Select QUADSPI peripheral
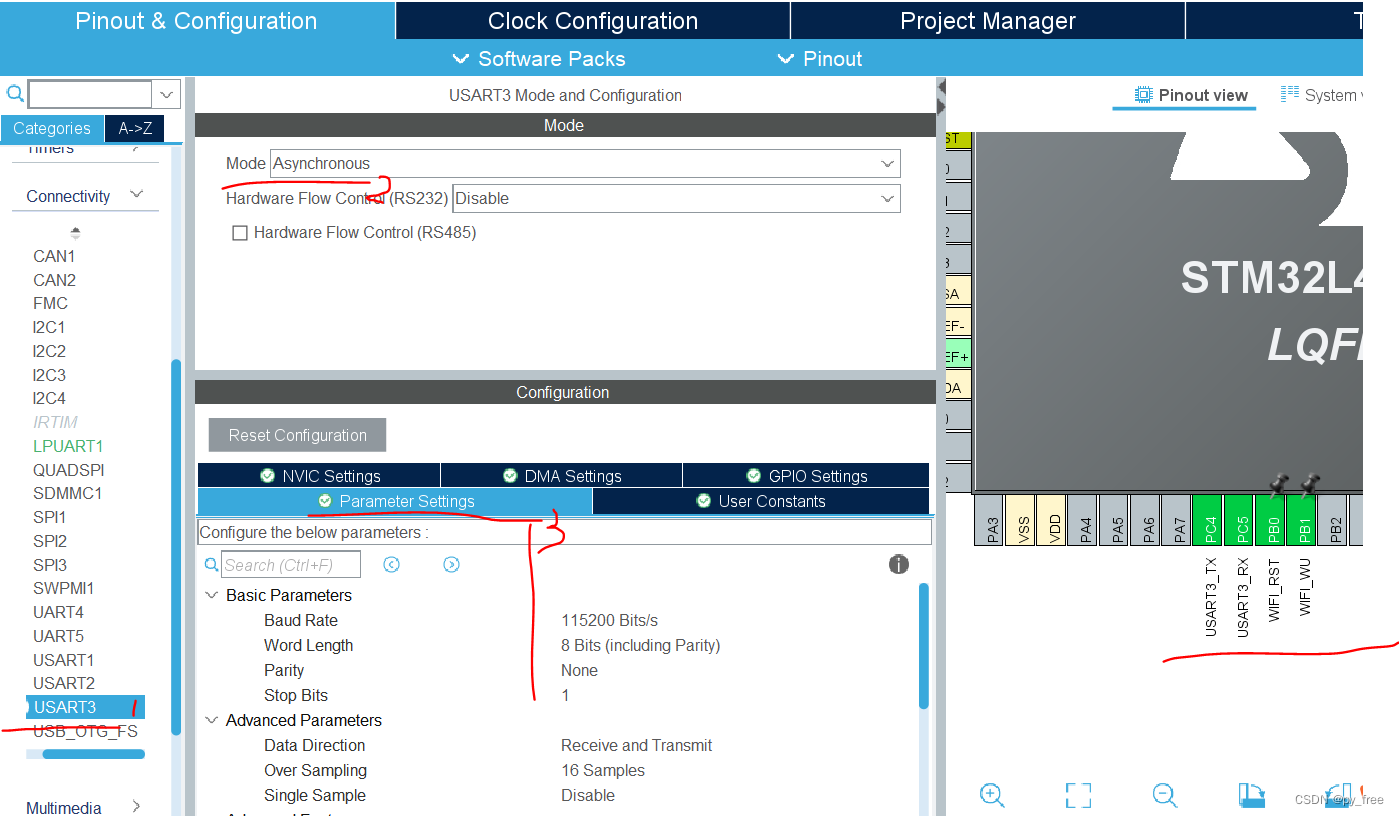1399x816 pixels. pos(68,470)
